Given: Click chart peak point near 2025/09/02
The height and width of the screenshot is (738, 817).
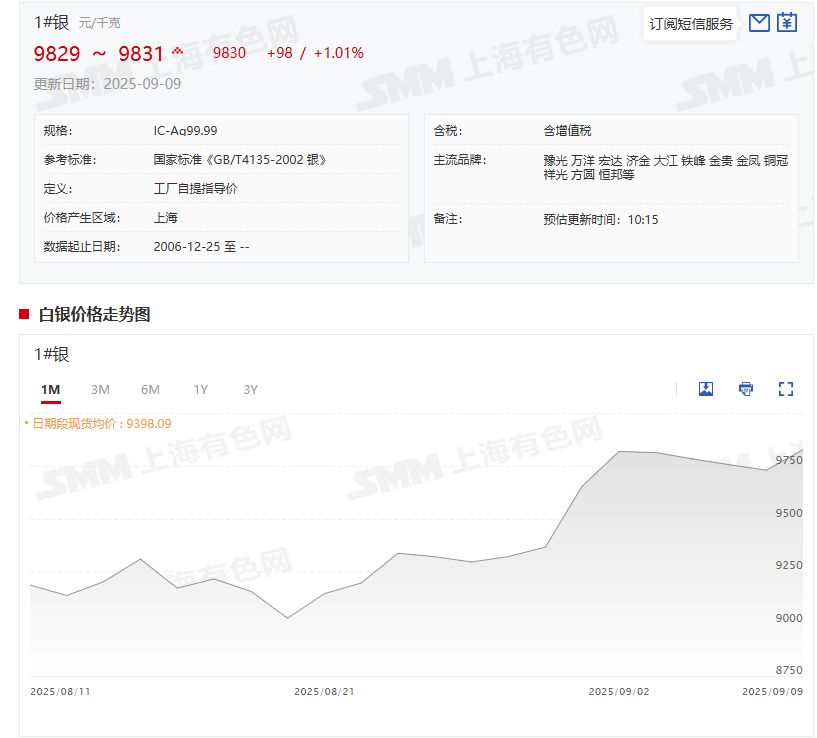Looking at the screenshot, I should [x=620, y=452].
